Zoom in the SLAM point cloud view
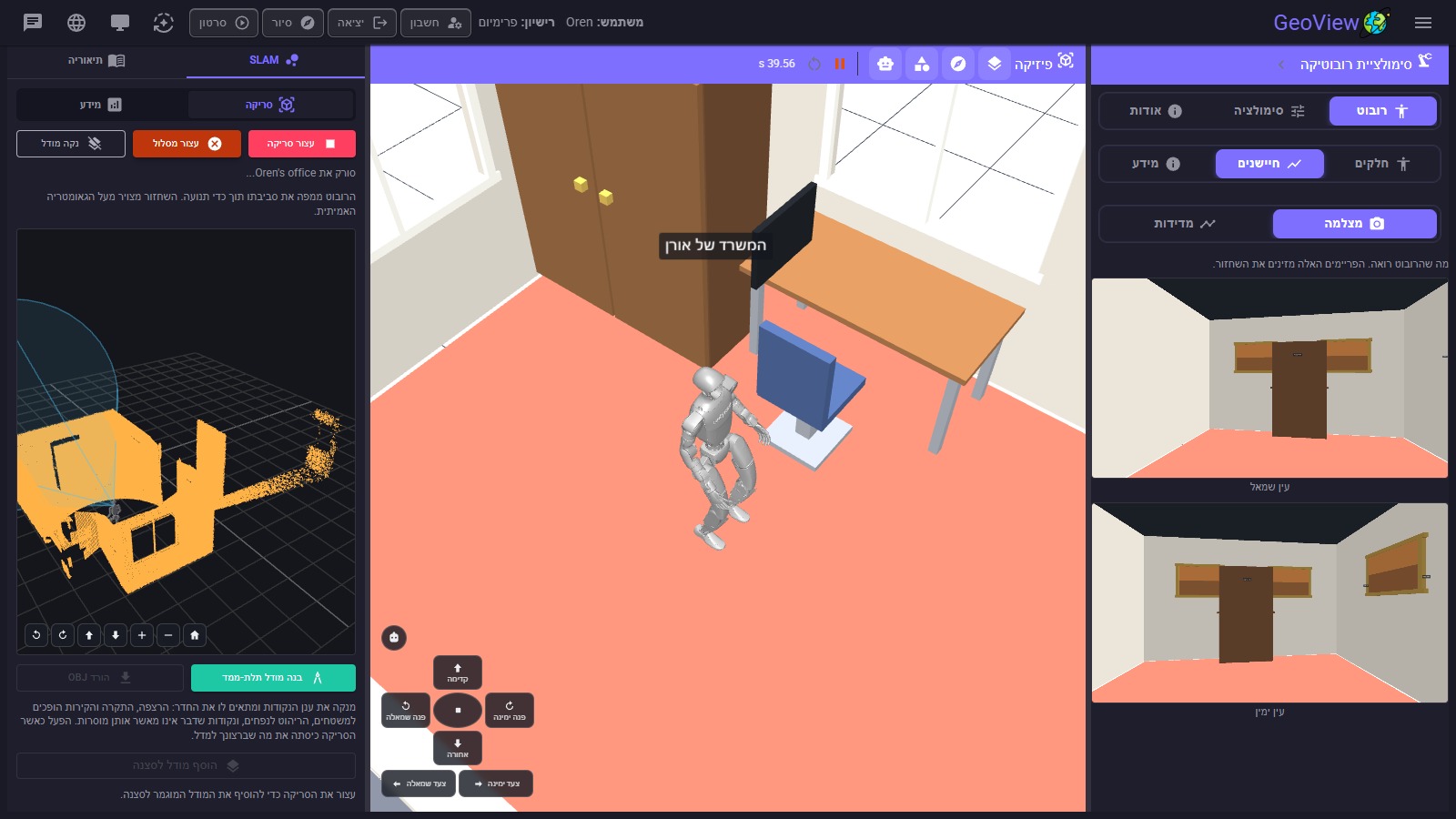The height and width of the screenshot is (819, 1456). pos(142,635)
